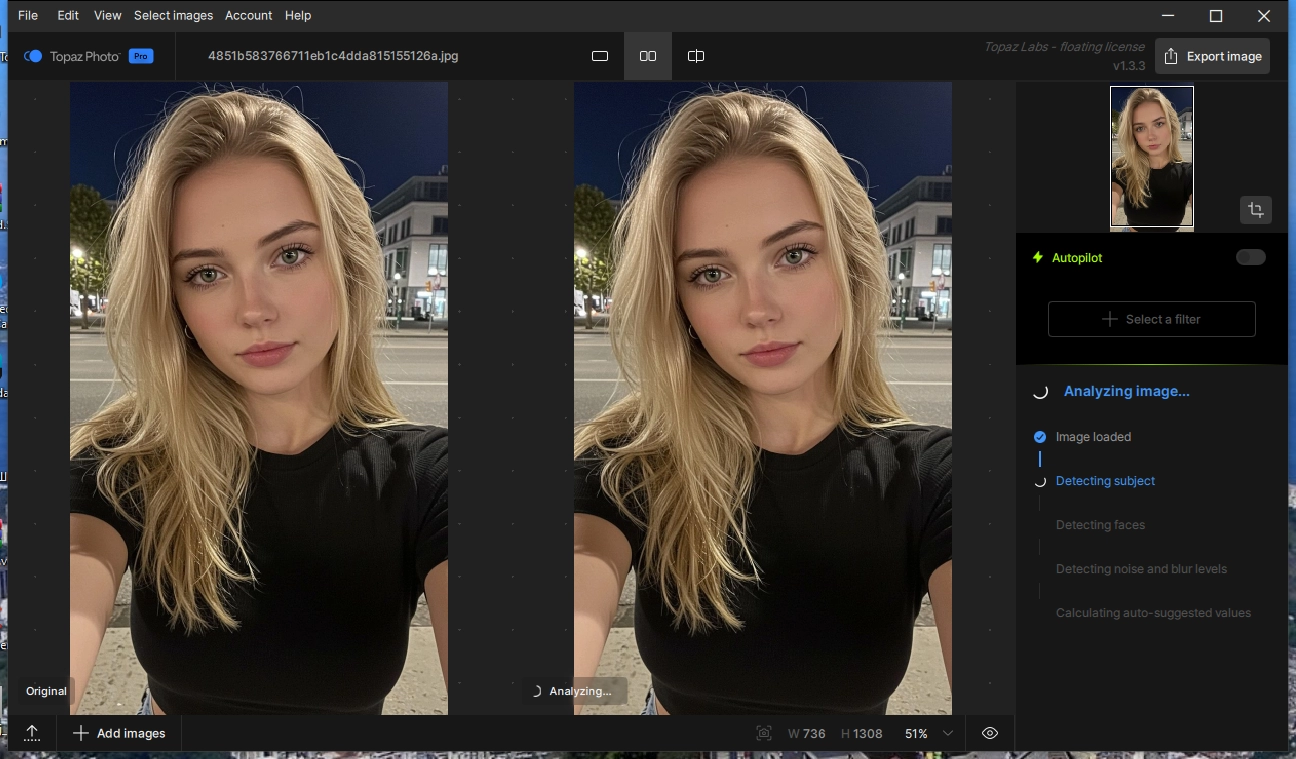Click the upload icon beside Add images
Viewport: 1296px width, 759px height.
(x=32, y=733)
